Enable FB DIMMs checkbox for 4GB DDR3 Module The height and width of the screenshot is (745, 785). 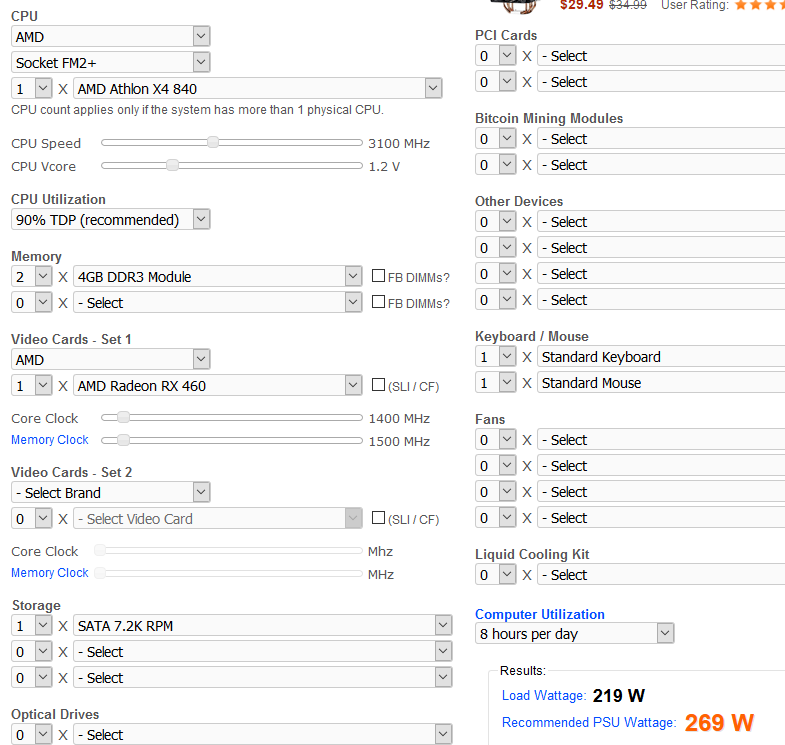[379, 276]
